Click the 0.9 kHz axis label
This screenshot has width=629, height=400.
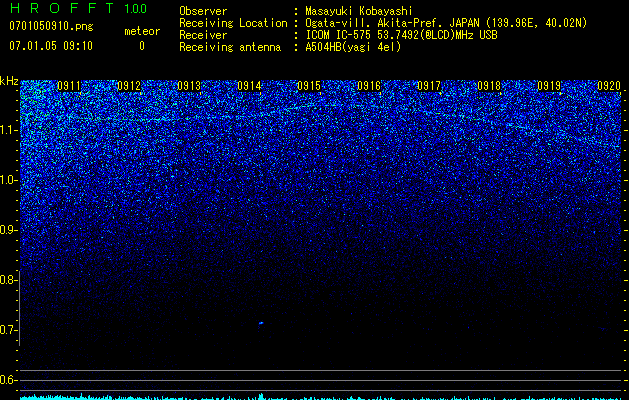(8, 230)
